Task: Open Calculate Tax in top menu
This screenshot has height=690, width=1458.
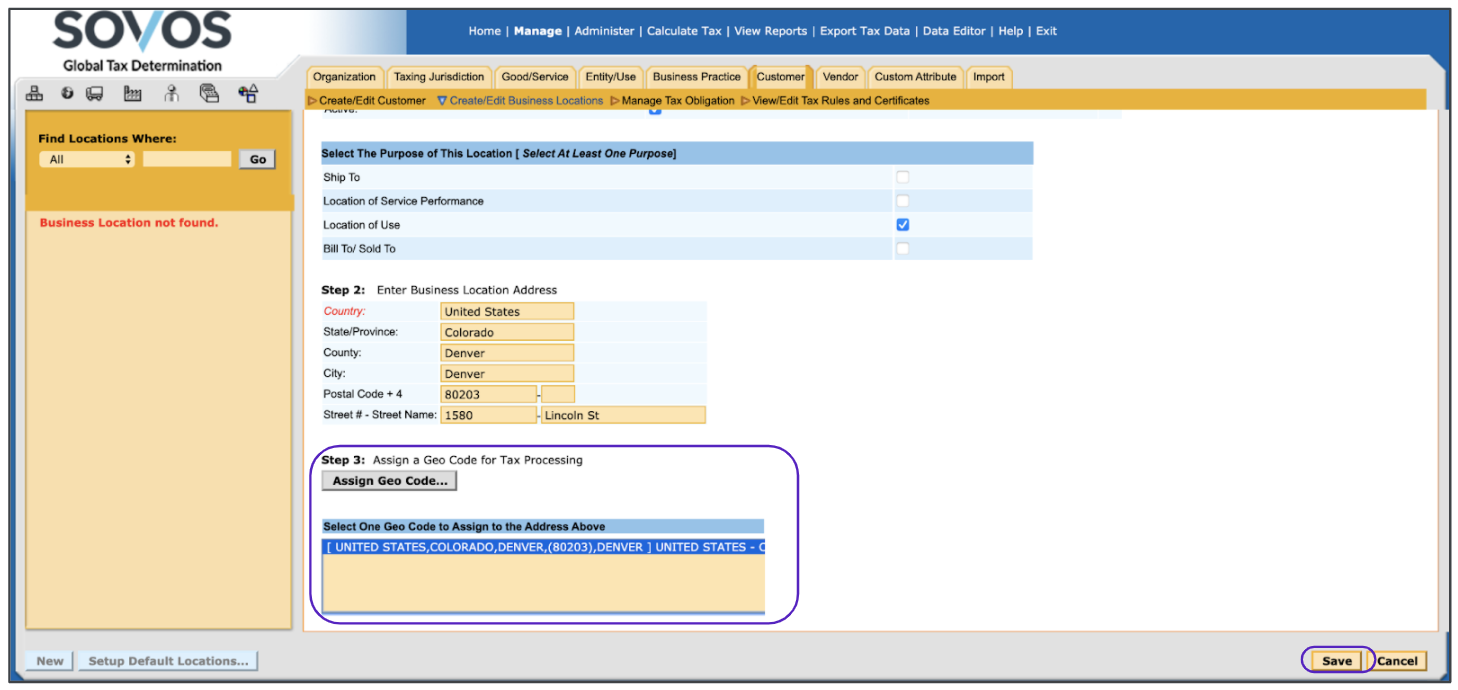Action: (x=684, y=31)
